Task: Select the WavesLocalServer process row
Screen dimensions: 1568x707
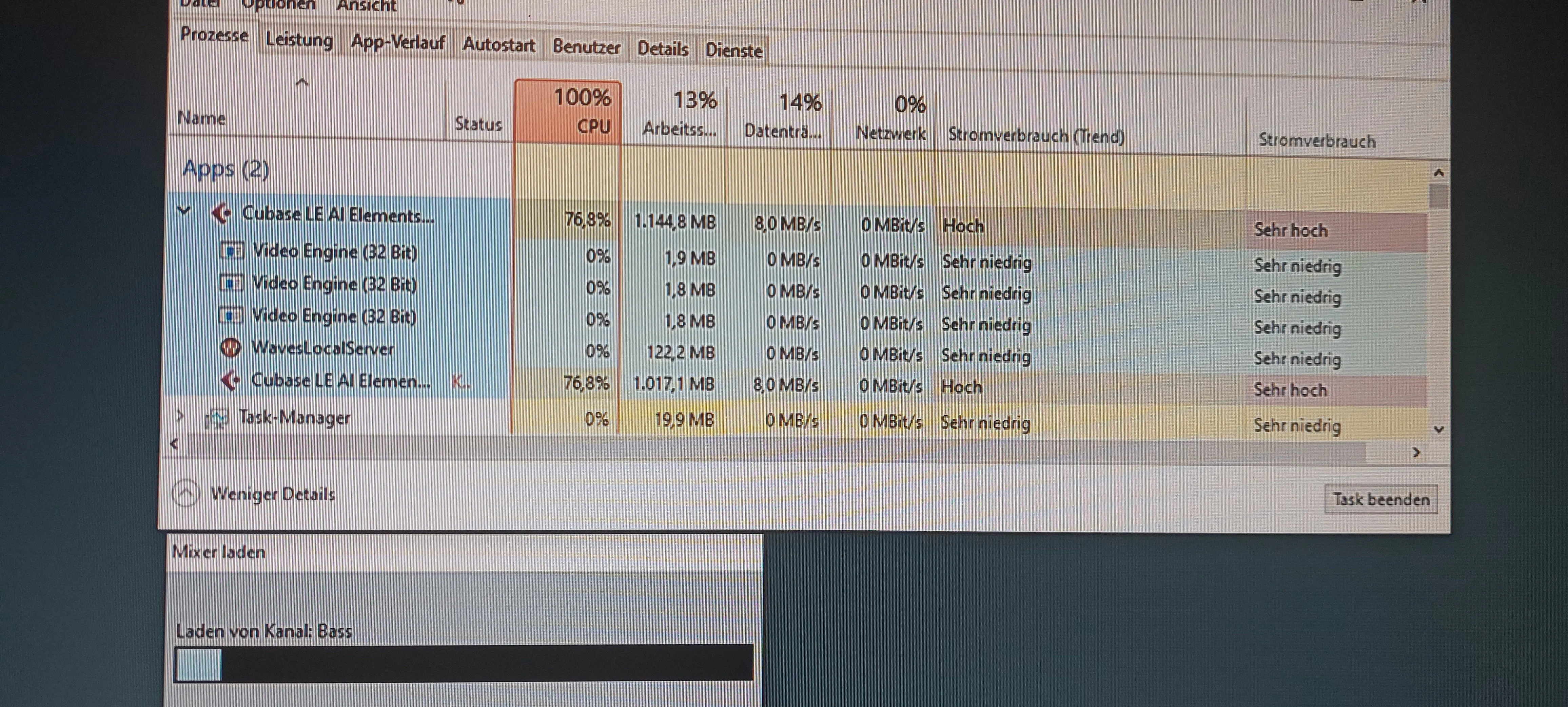Action: point(797,352)
